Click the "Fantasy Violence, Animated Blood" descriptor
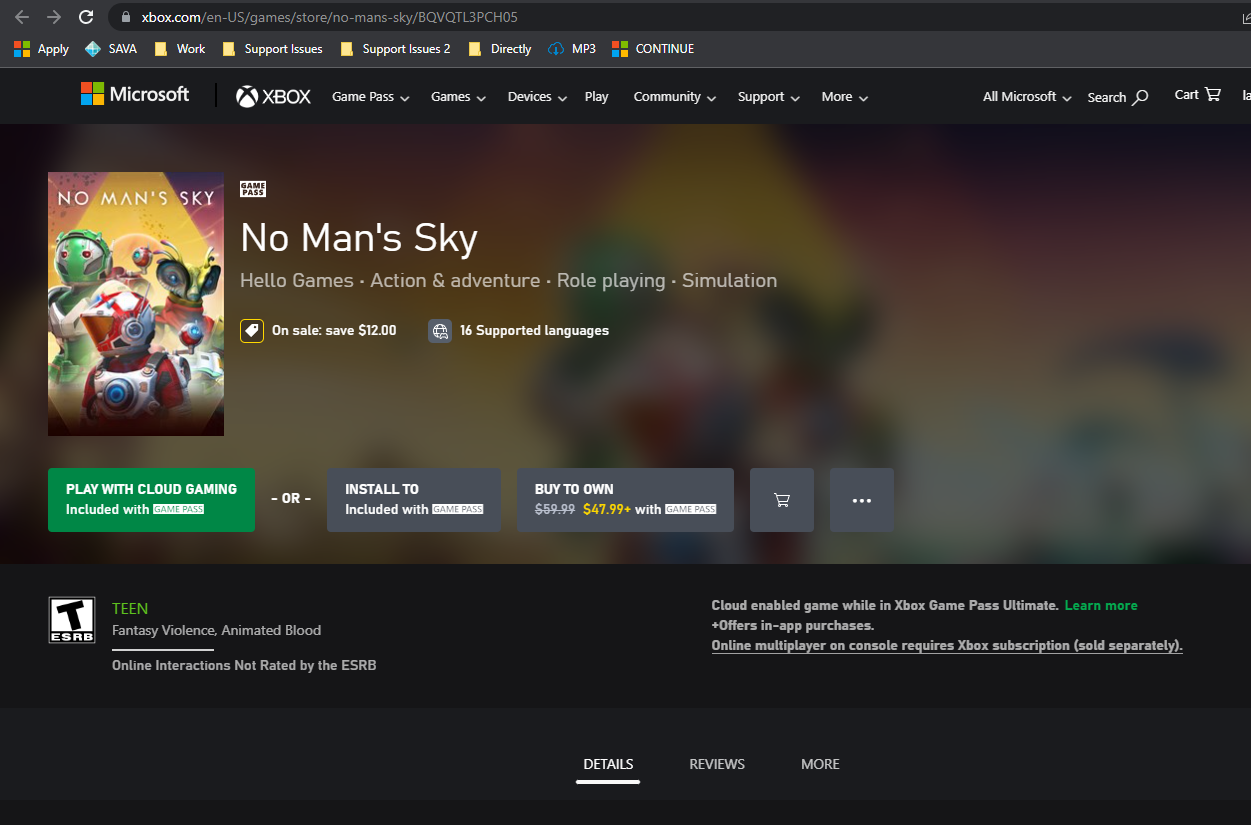1251x825 pixels. tap(217, 630)
